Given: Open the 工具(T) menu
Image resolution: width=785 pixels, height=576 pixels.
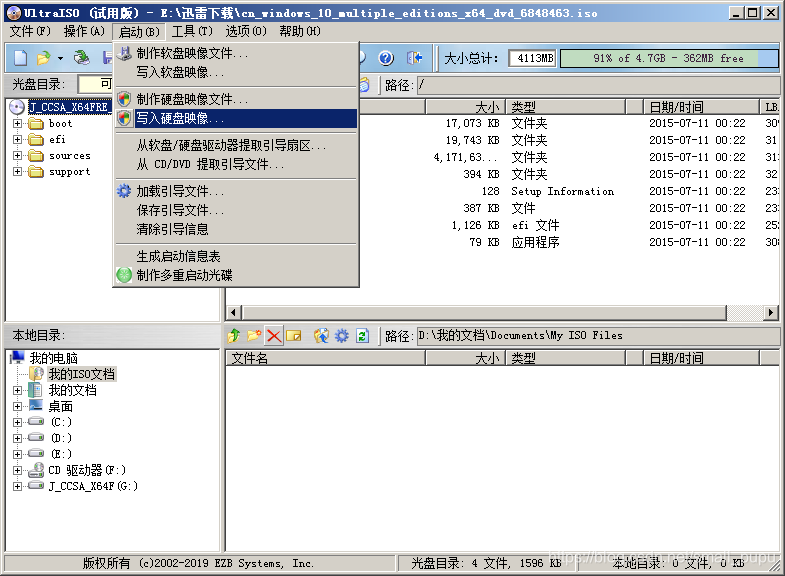Looking at the screenshot, I should click(x=192, y=32).
